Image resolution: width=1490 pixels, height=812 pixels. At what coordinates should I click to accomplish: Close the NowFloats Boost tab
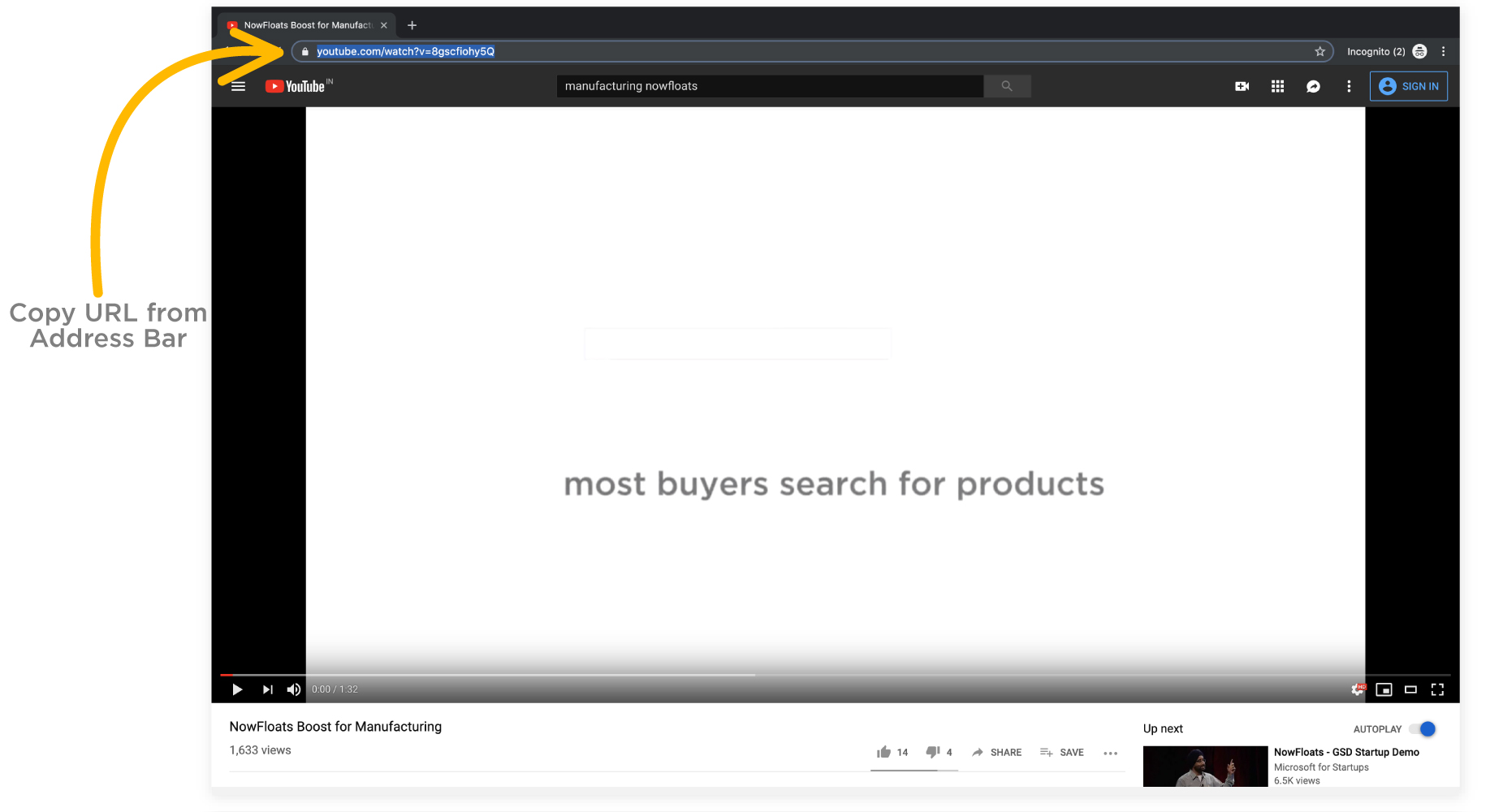pos(384,25)
